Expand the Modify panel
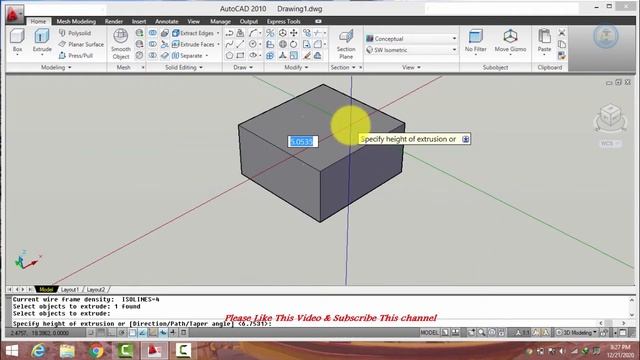This screenshot has width=640, height=360. coord(296,67)
